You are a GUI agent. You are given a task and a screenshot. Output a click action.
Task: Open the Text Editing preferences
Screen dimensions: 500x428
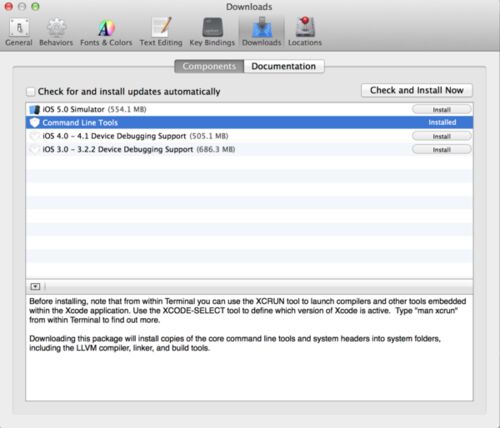pos(161,32)
